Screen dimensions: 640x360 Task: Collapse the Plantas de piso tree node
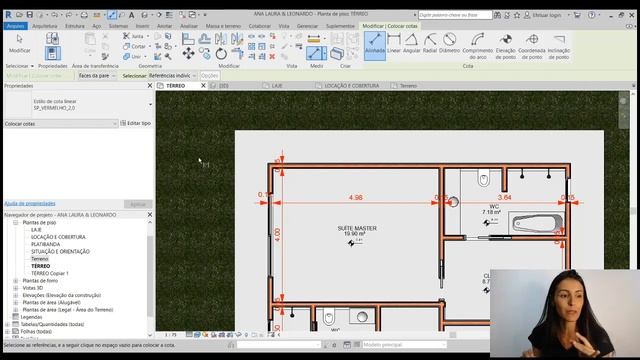16,222
